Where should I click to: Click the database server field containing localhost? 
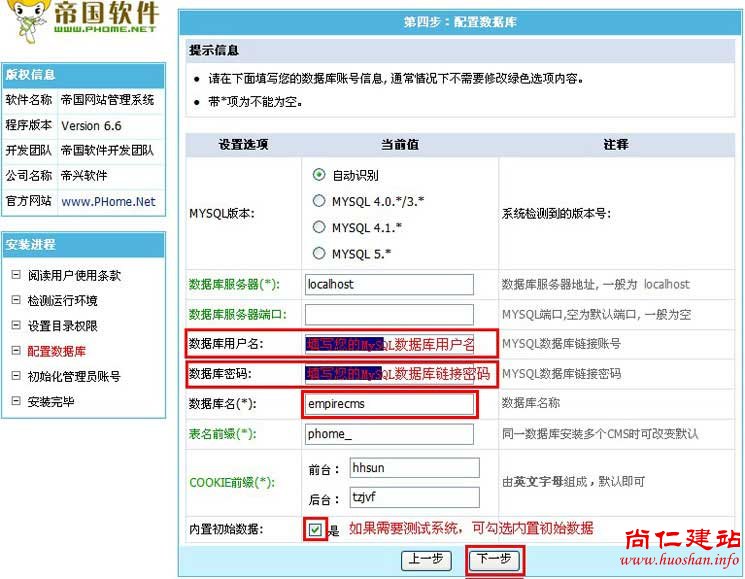click(x=389, y=284)
